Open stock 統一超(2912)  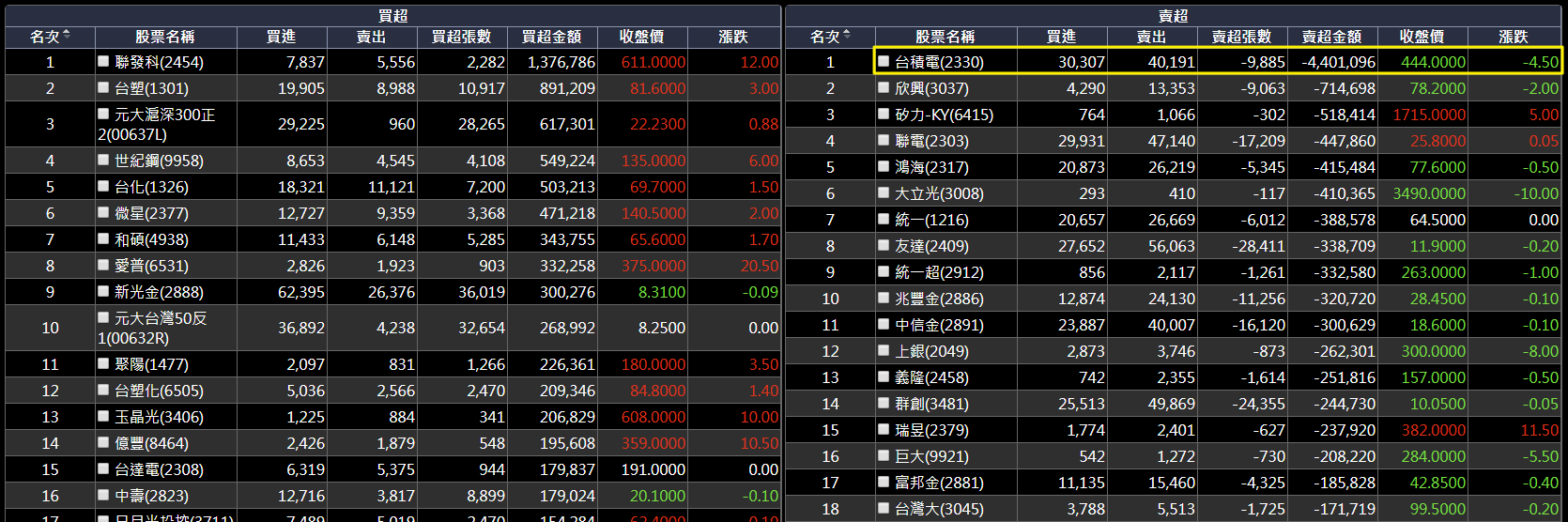[939, 272]
